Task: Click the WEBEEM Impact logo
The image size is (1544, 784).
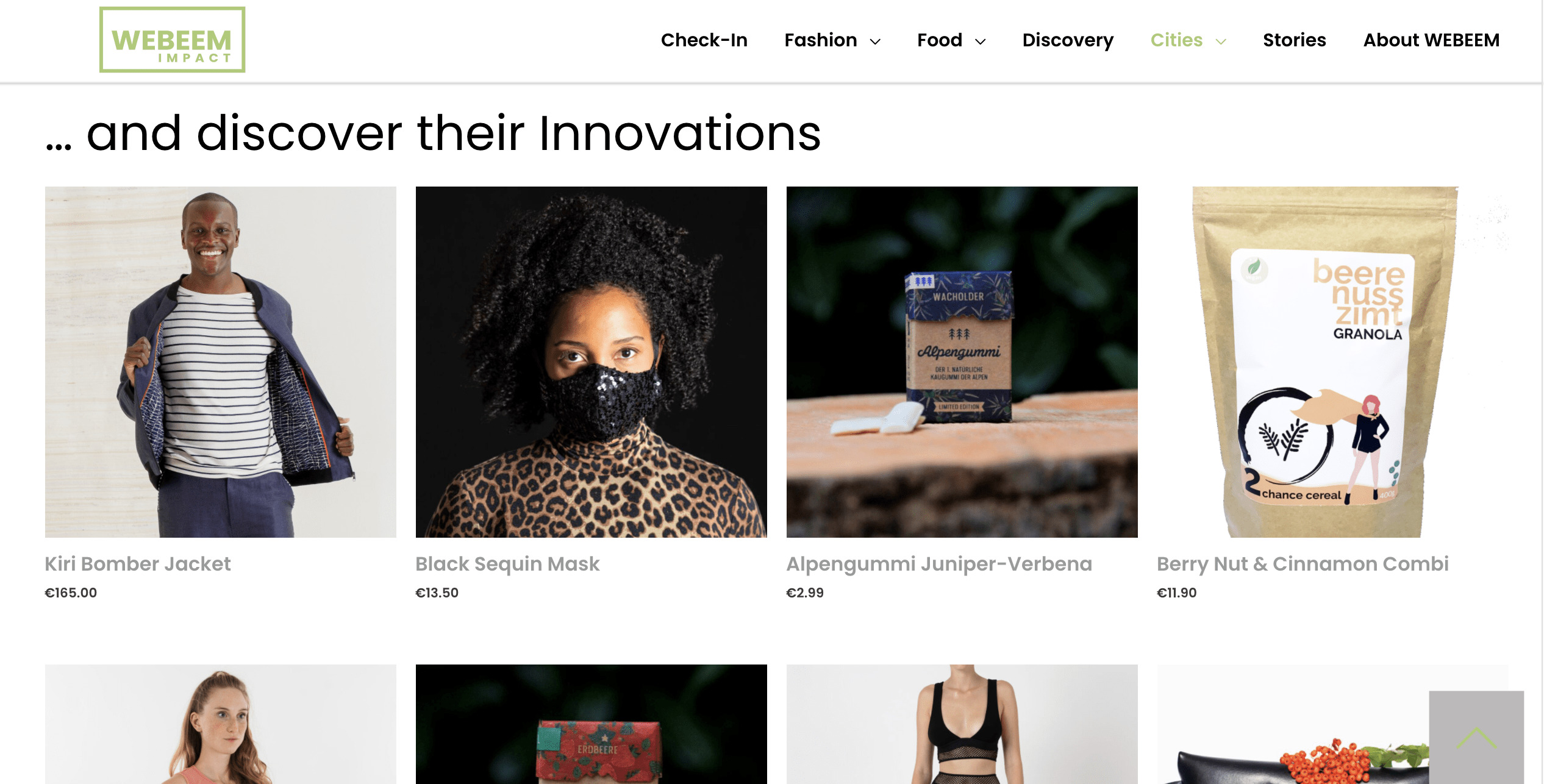Action: click(x=173, y=40)
